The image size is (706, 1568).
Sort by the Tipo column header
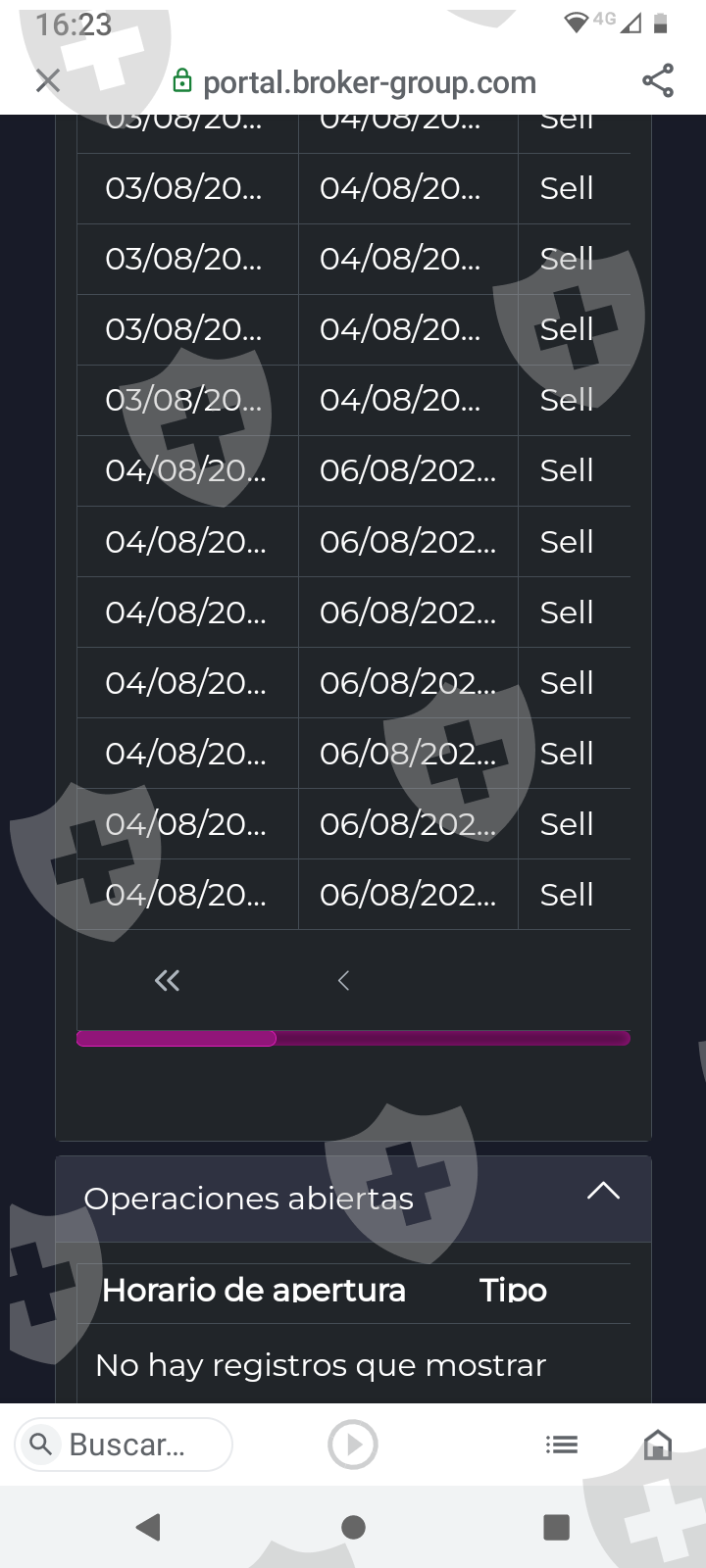[513, 1291]
